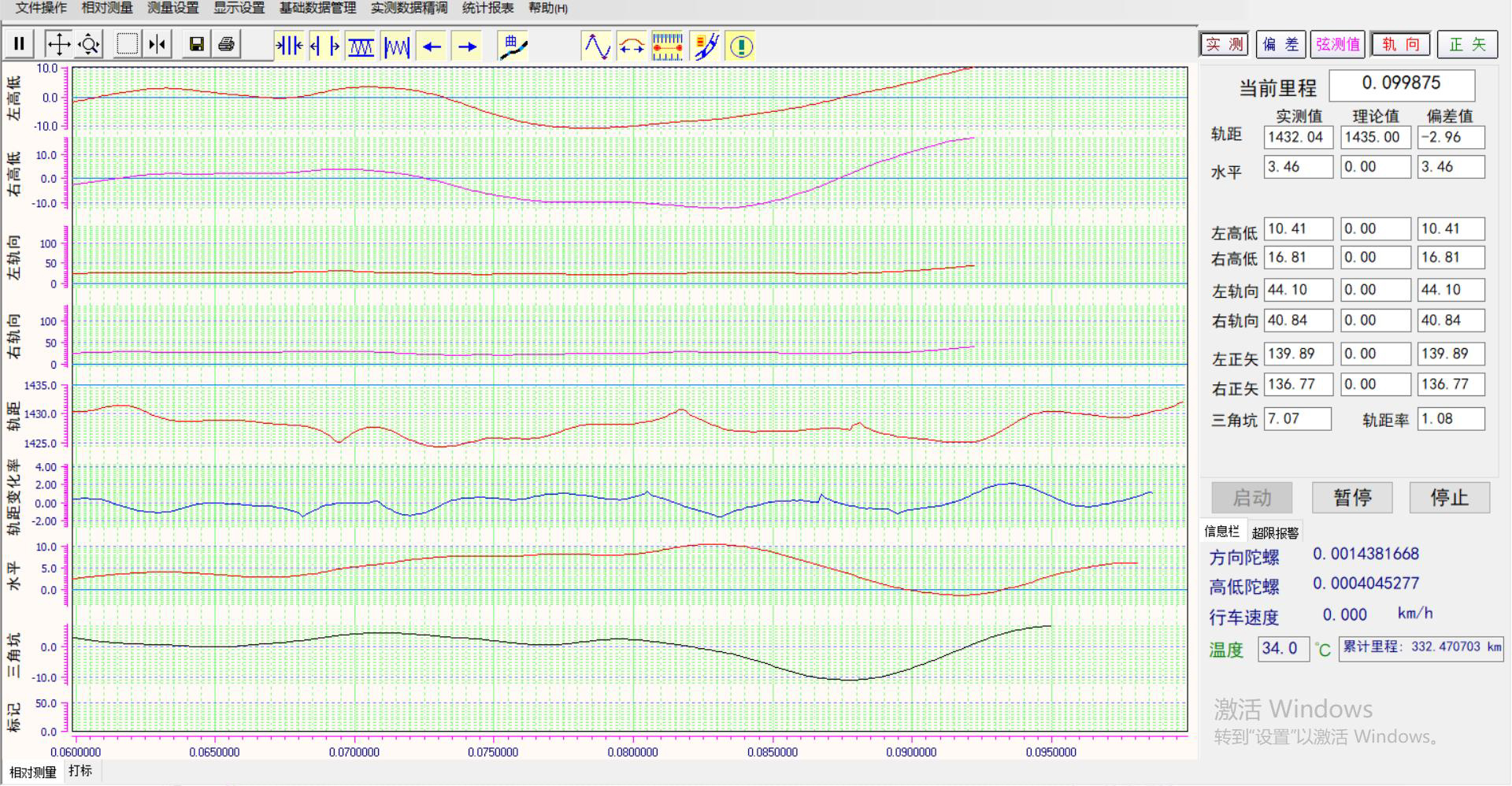The width and height of the screenshot is (1512, 786).
Task: Click the exclamation warning circle icon
Action: (x=741, y=46)
